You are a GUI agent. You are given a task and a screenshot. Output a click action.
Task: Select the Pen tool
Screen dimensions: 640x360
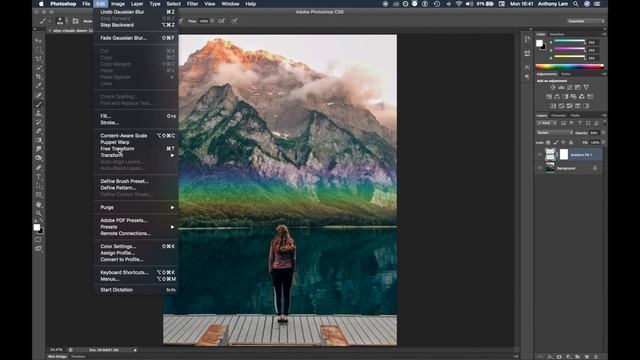[x=38, y=167]
